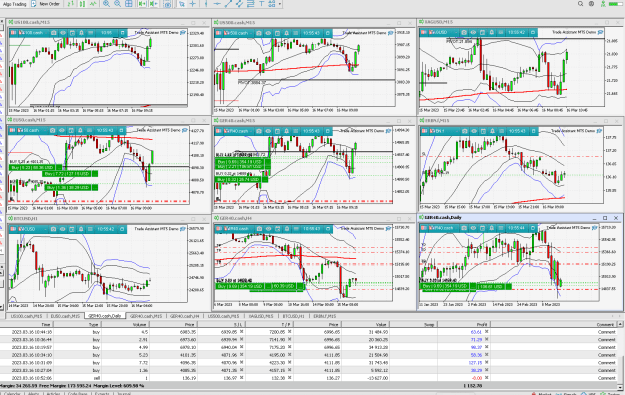Select the cursor pointer tool
This screenshot has height=395, width=625.
181,4
